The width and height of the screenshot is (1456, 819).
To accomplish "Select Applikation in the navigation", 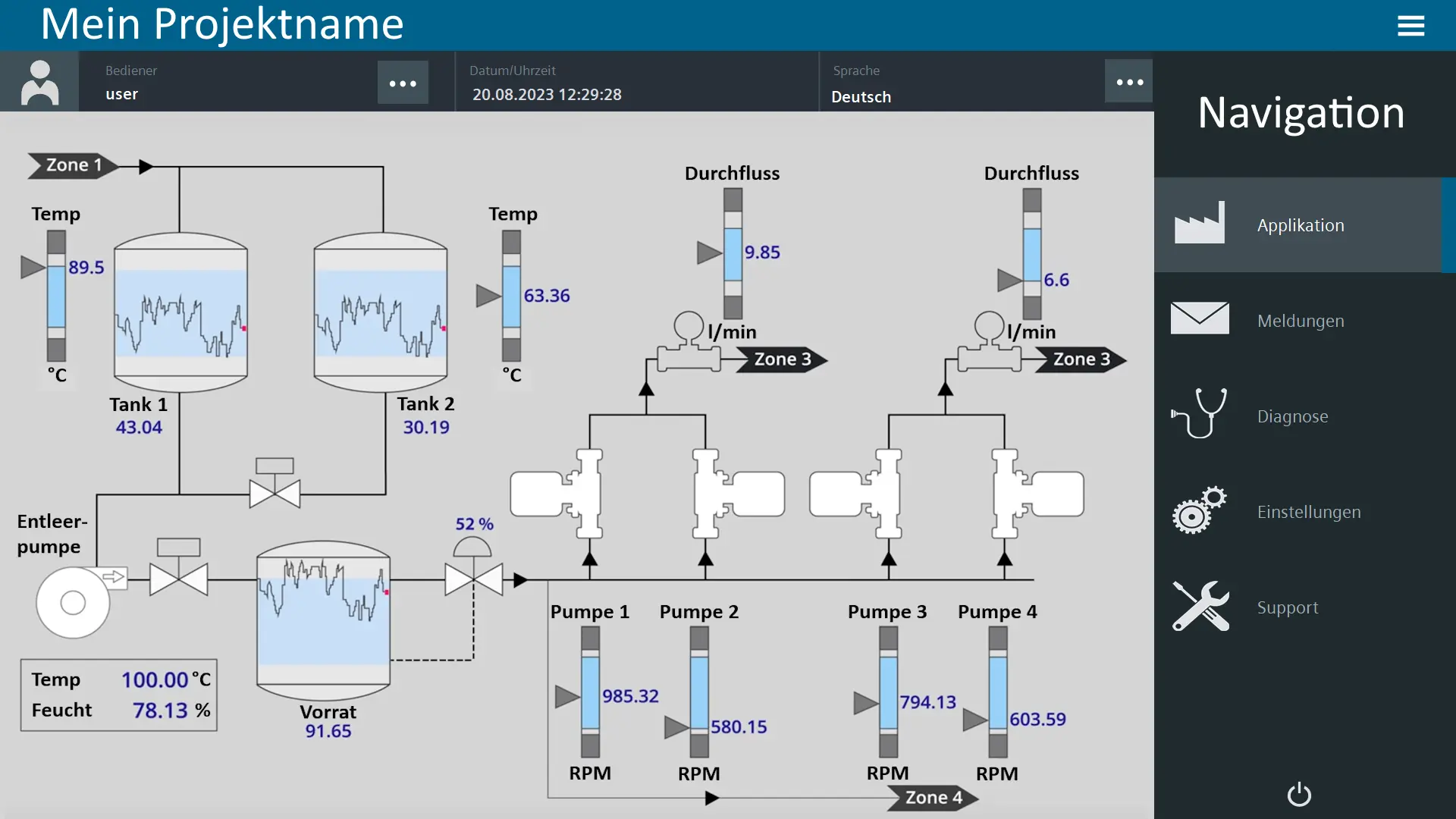I will (1304, 225).
